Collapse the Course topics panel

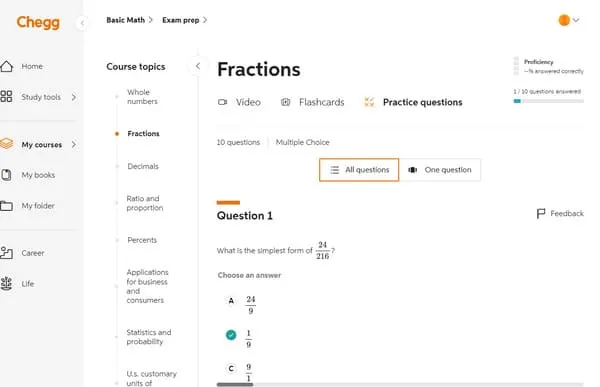(198, 66)
